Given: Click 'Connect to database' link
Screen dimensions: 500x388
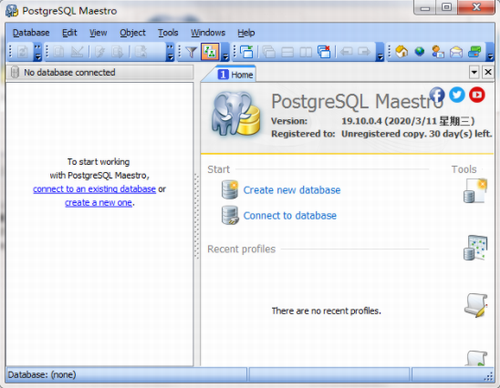Looking at the screenshot, I should click(x=290, y=216).
